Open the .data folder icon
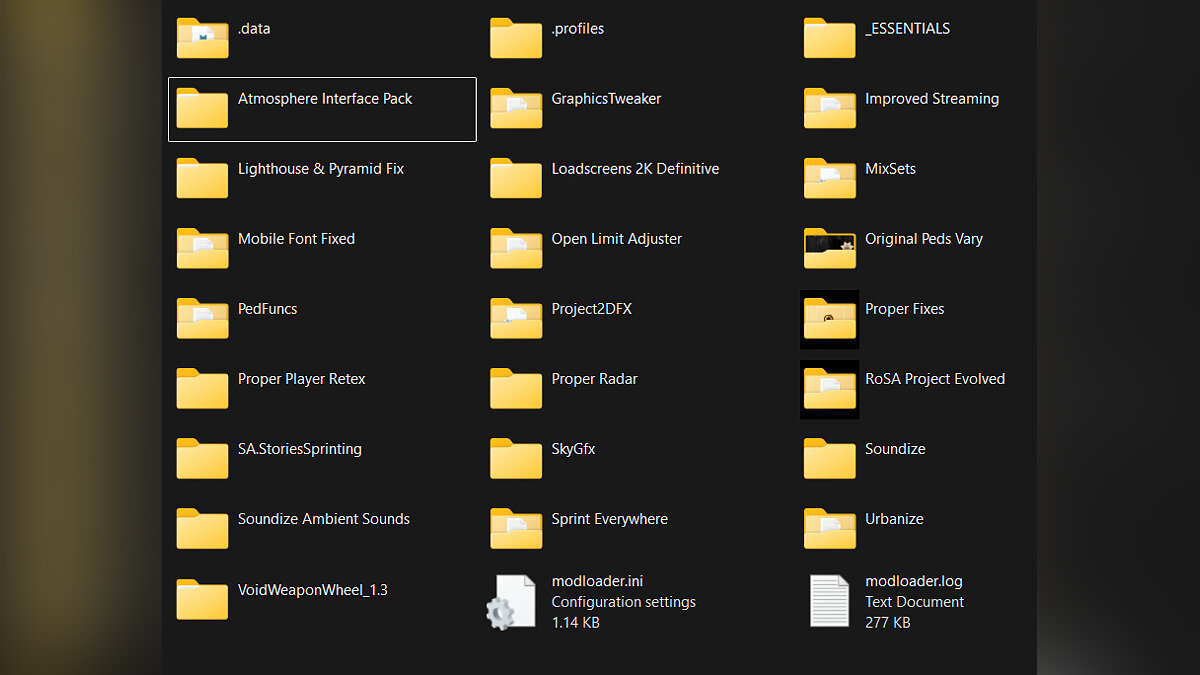This screenshot has height=675, width=1200. [203, 38]
